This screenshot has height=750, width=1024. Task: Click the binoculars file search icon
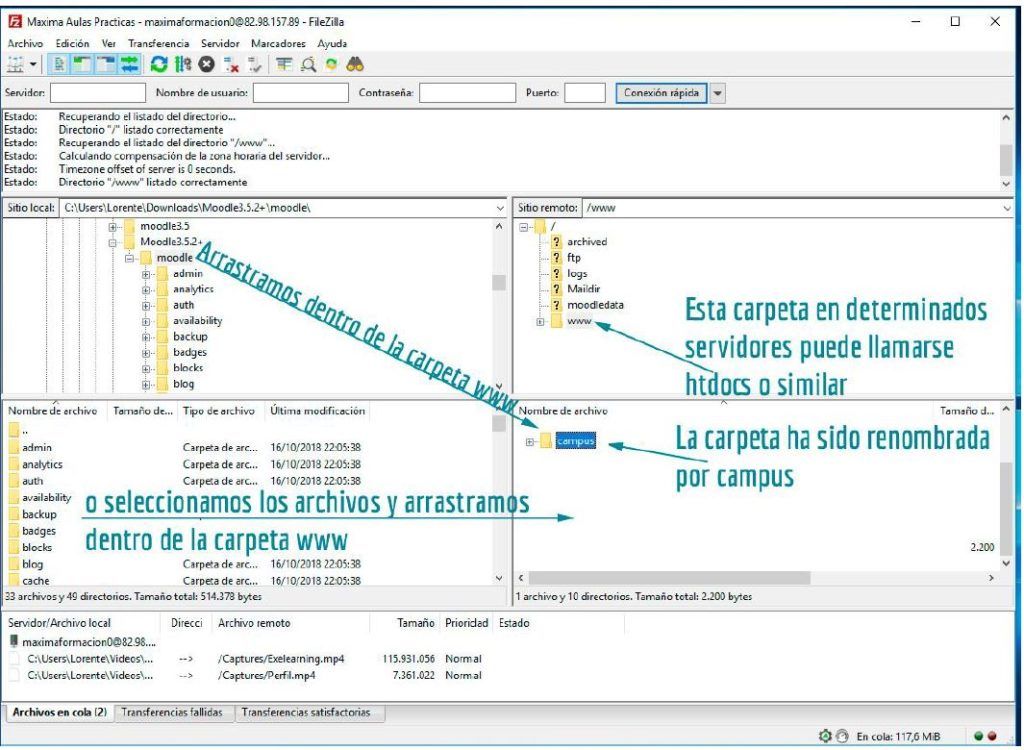click(x=355, y=65)
